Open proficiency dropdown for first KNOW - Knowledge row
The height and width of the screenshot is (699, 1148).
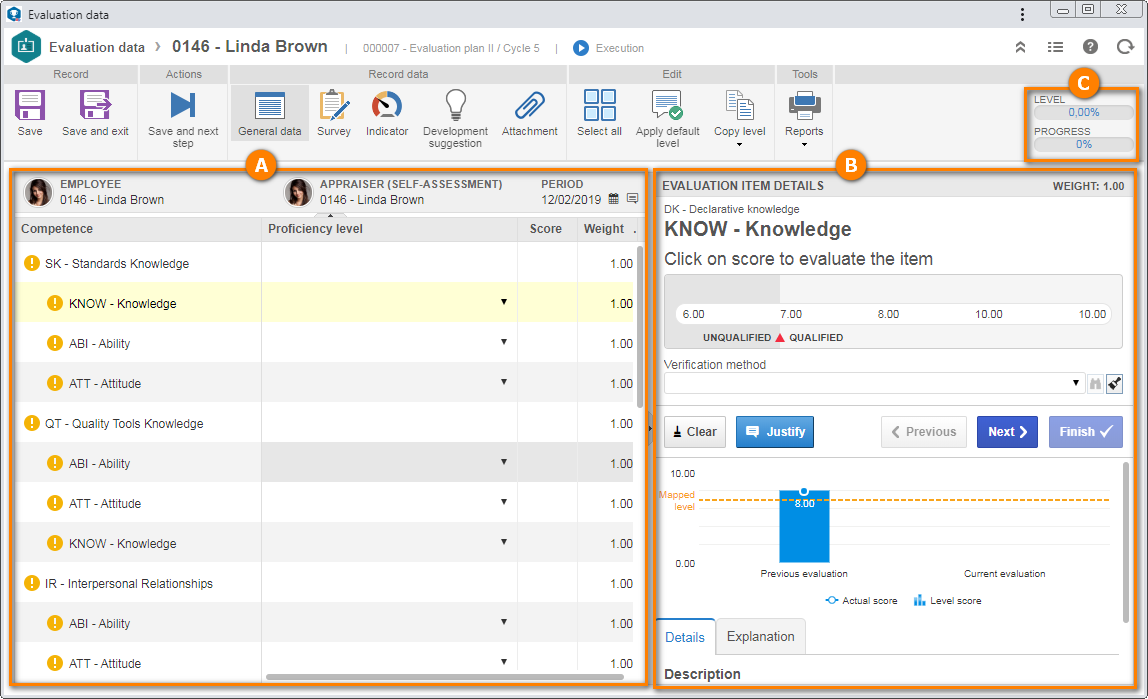pyautogui.click(x=504, y=302)
